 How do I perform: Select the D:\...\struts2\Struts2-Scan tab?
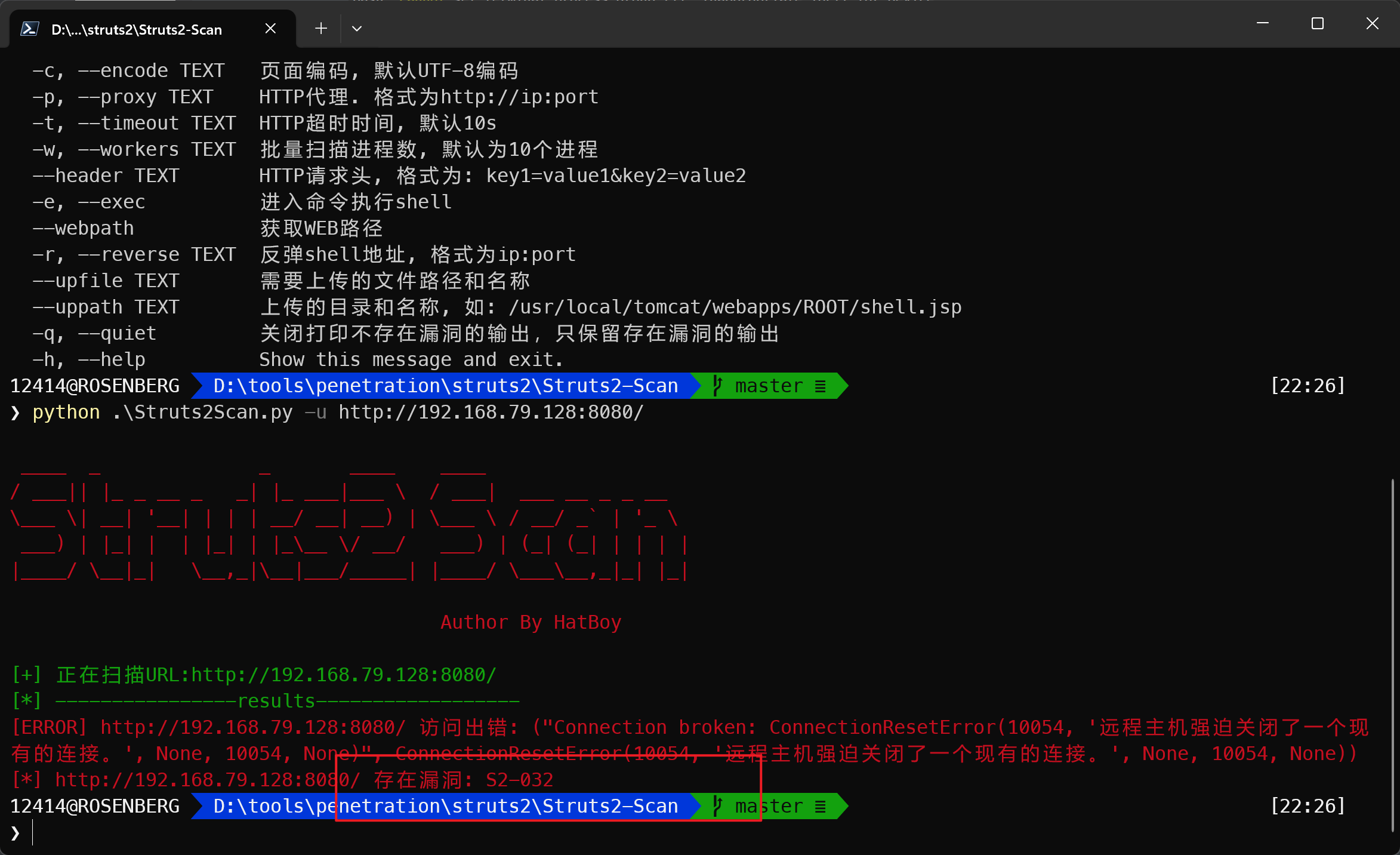pyautogui.click(x=137, y=29)
